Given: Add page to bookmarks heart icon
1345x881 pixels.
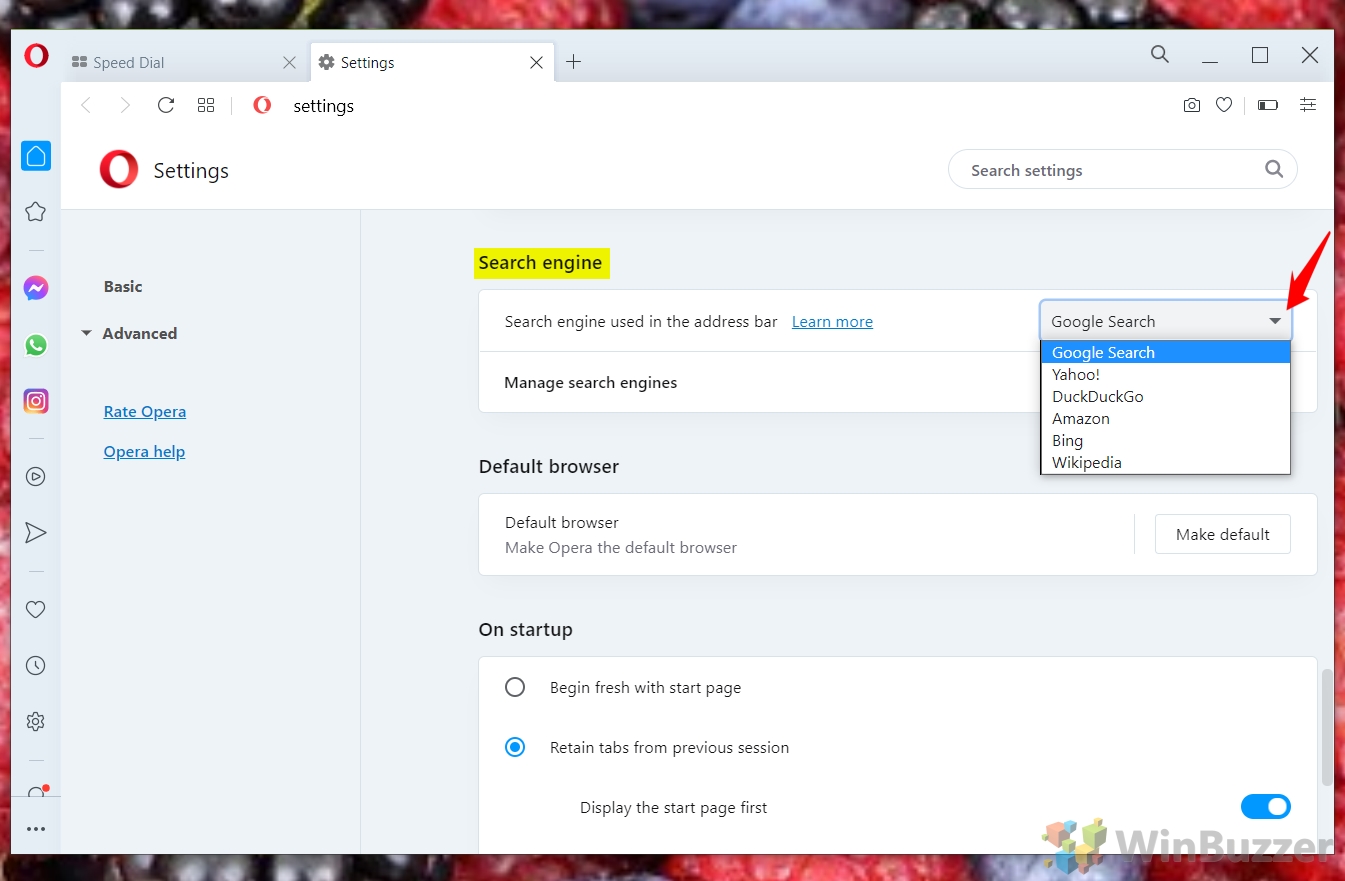Looking at the screenshot, I should tap(1224, 105).
